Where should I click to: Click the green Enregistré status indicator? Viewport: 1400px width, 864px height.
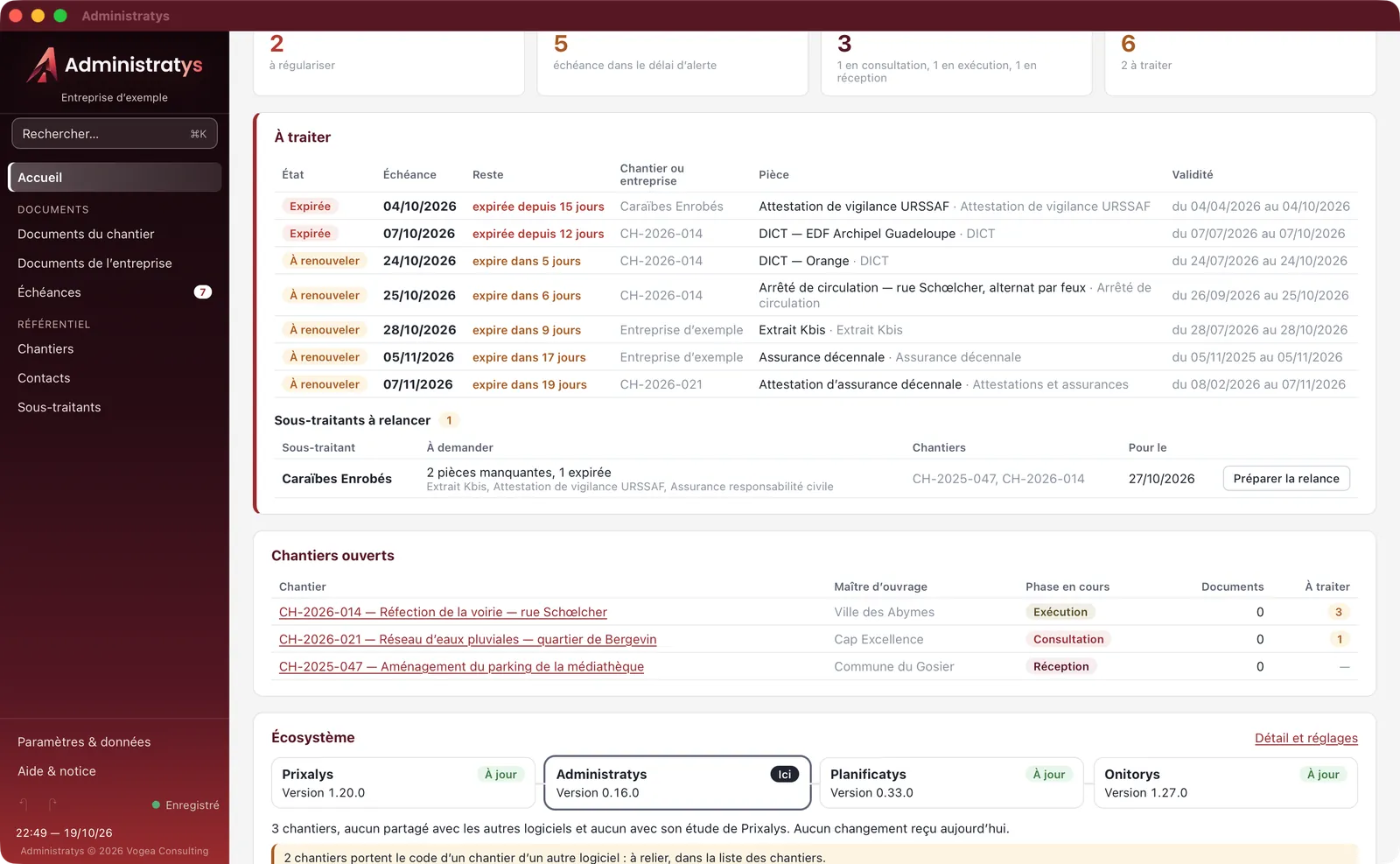185,805
